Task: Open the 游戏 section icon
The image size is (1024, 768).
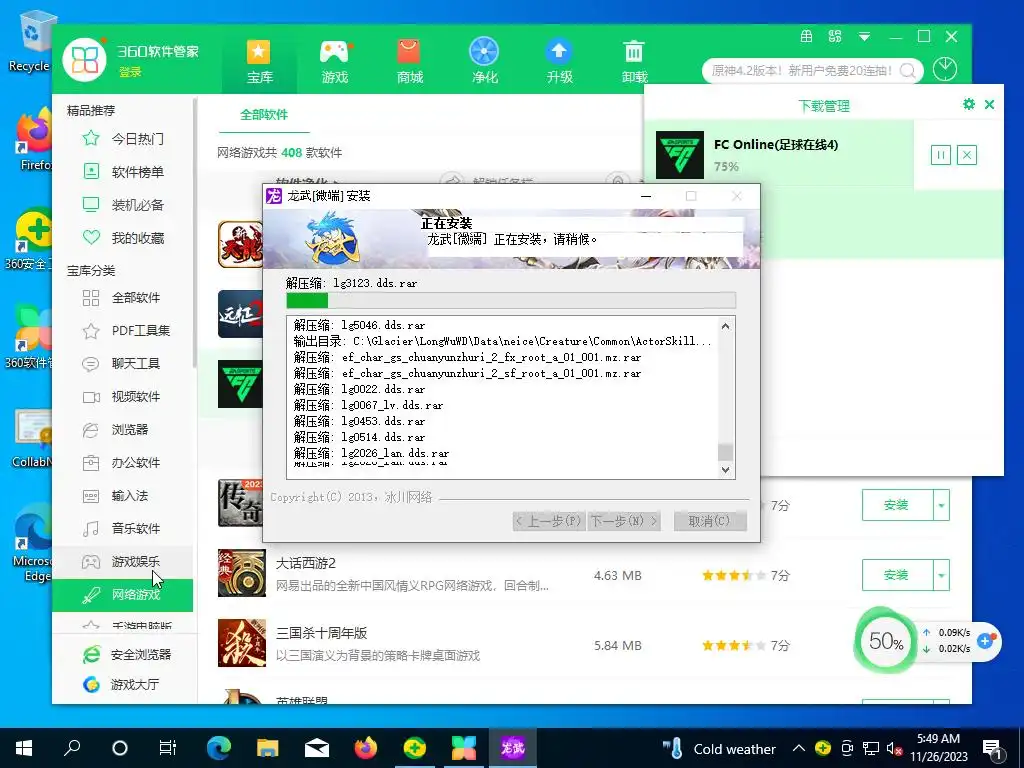Action: tap(334, 62)
